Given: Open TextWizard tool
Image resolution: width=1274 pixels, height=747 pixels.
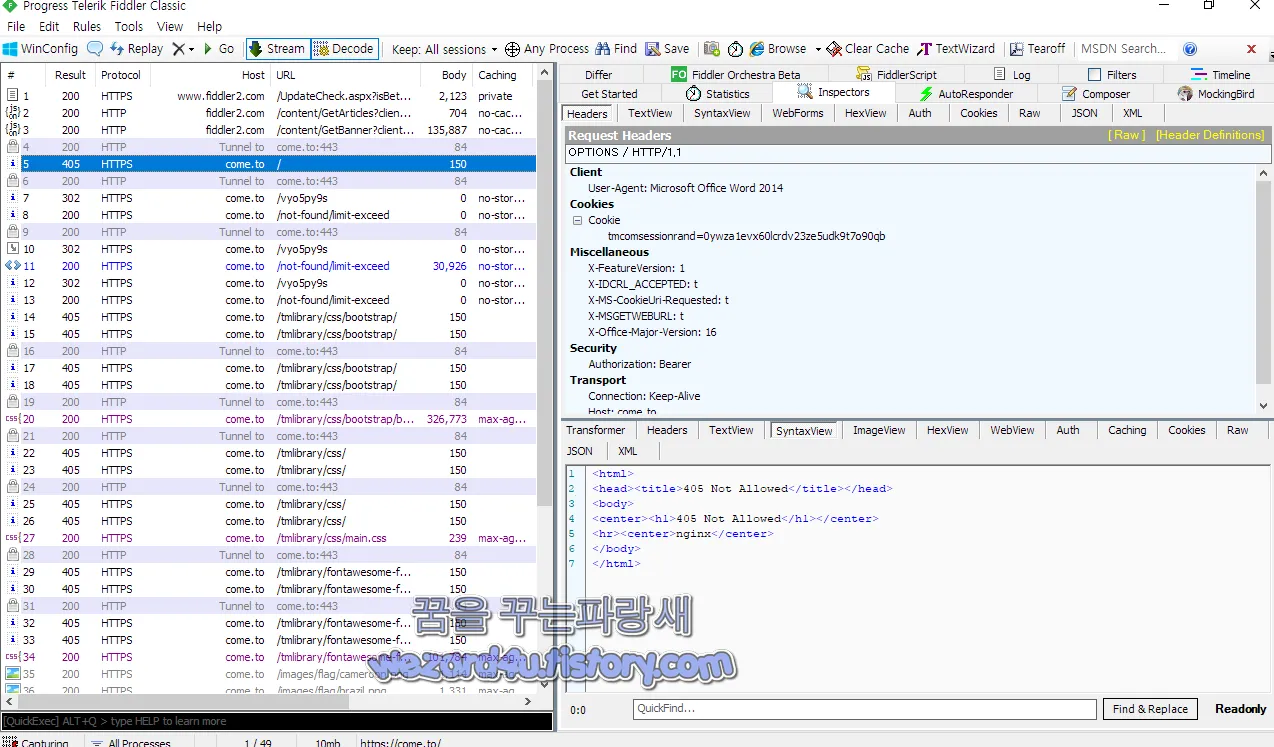Looking at the screenshot, I should coord(956,48).
